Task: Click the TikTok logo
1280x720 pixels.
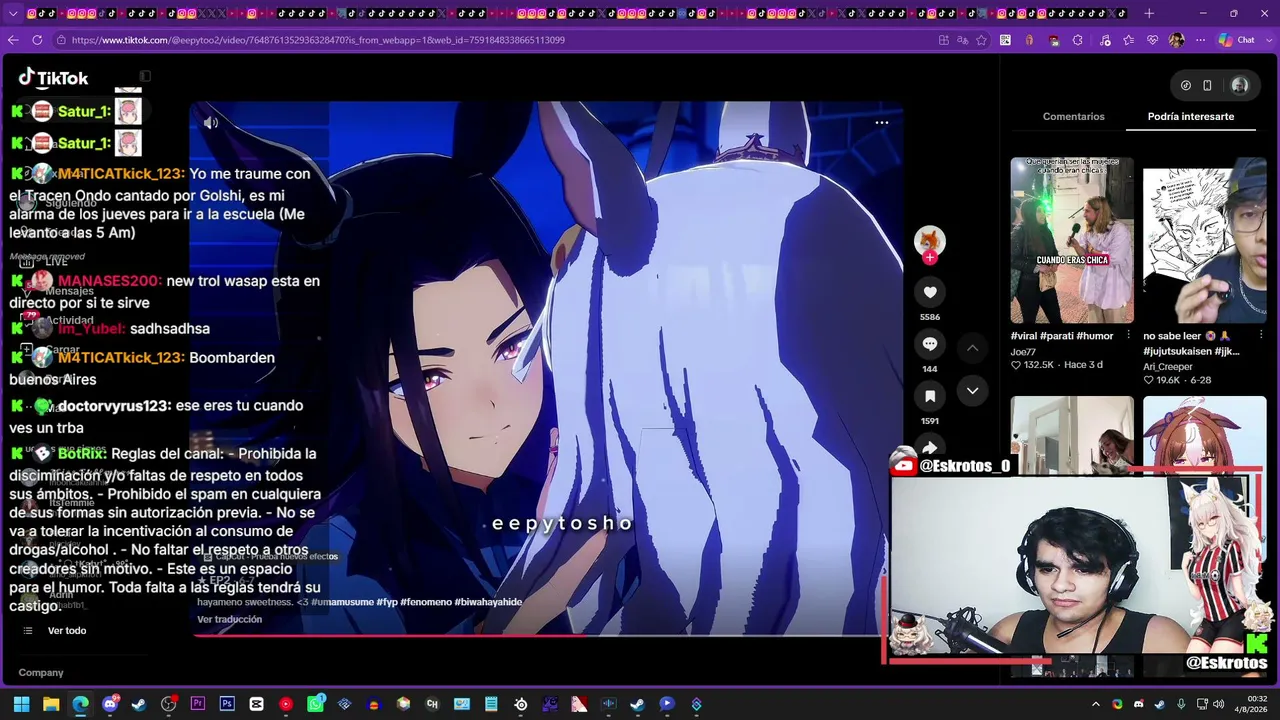Action: tap(53, 78)
